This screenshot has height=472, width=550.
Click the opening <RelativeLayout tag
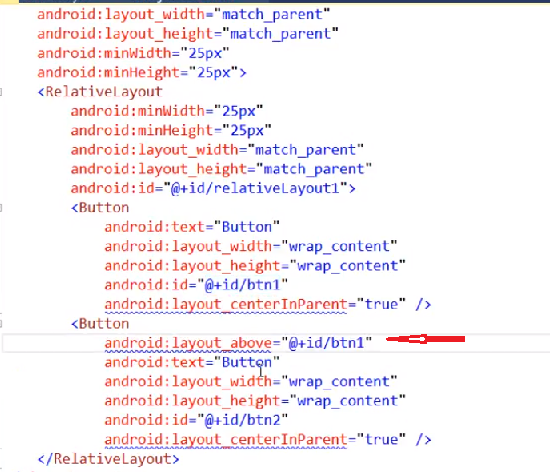click(100, 92)
